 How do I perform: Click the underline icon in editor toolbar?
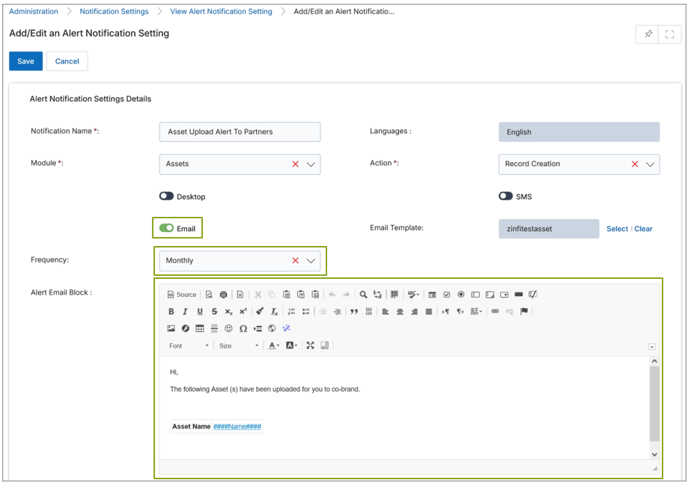pos(200,312)
